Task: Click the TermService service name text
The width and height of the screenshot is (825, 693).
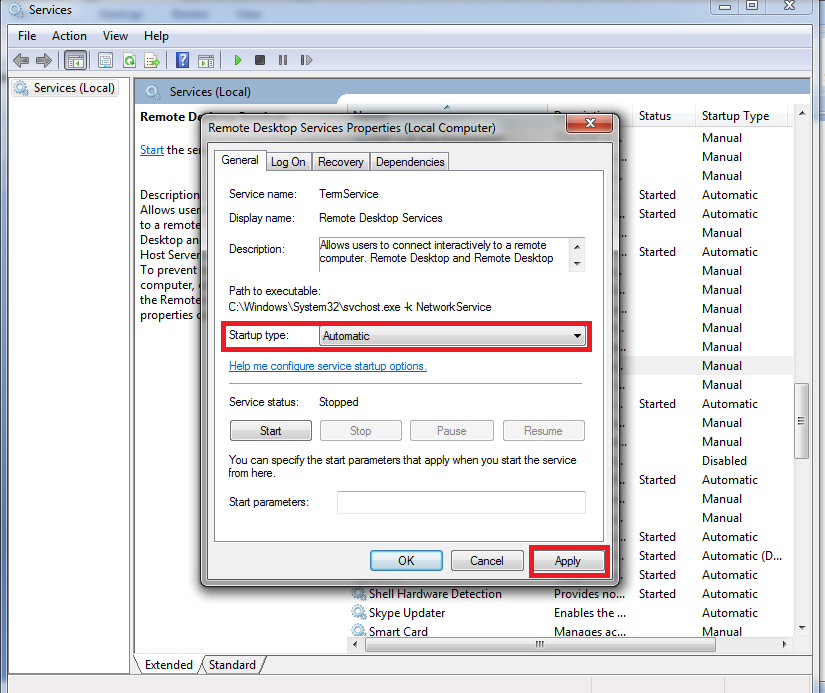Action: [x=348, y=194]
